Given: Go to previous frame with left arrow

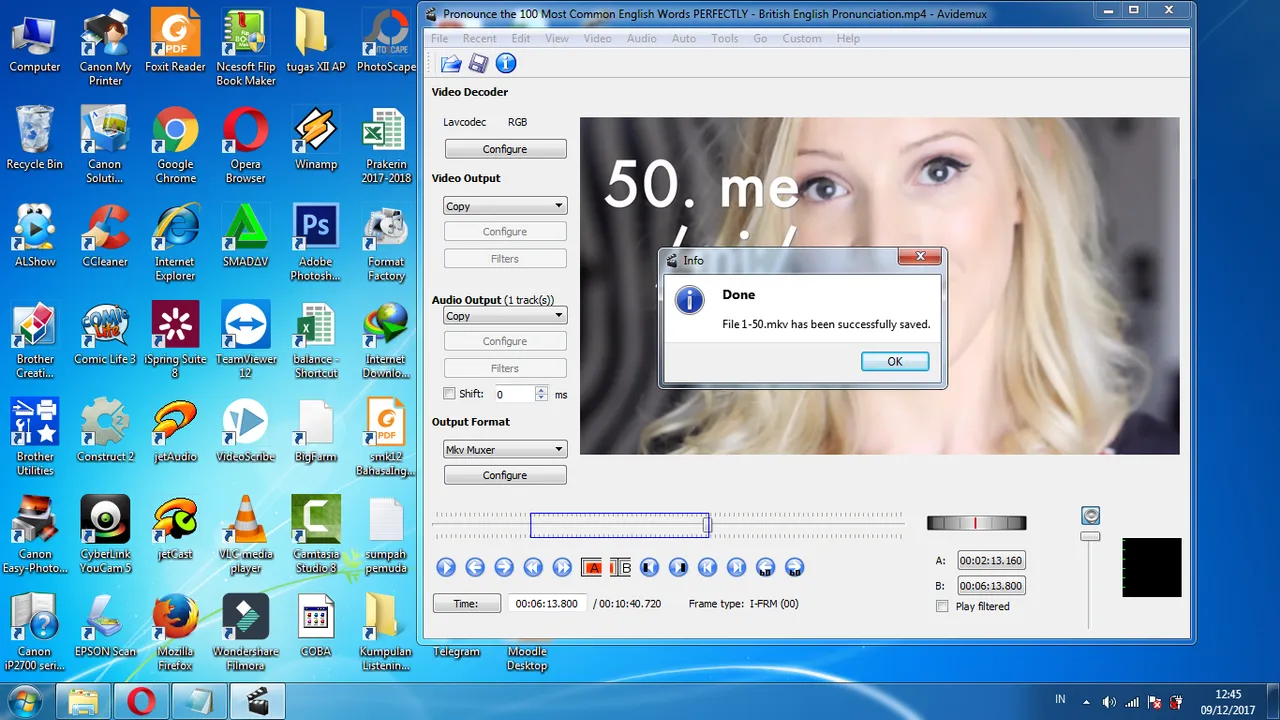Looking at the screenshot, I should pos(475,567).
